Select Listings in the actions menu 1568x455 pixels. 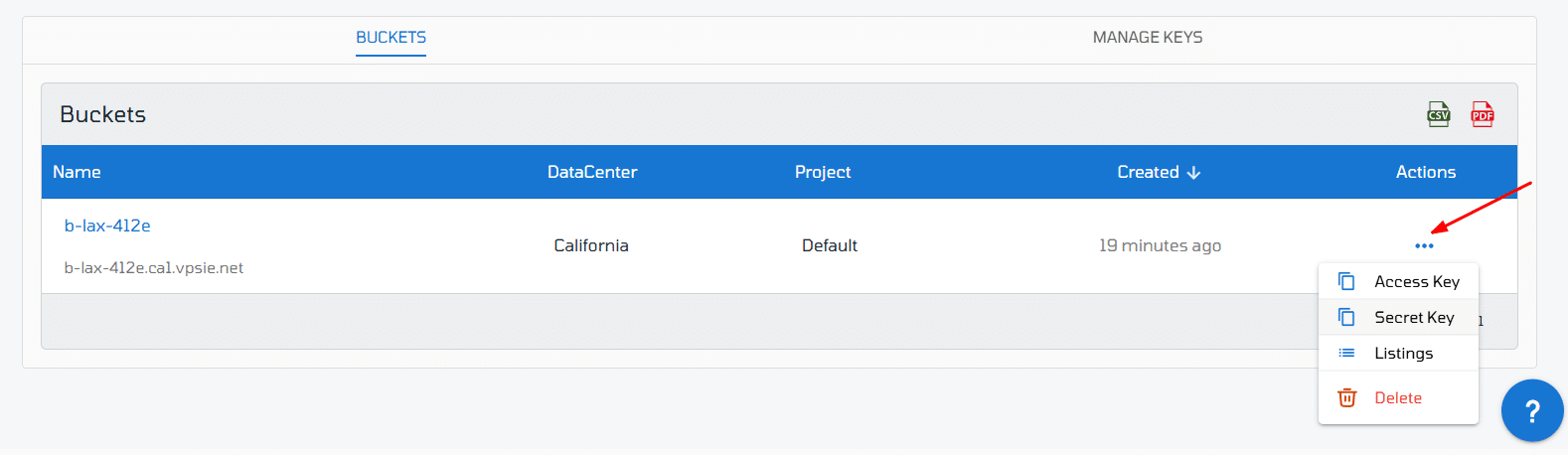point(1398,353)
